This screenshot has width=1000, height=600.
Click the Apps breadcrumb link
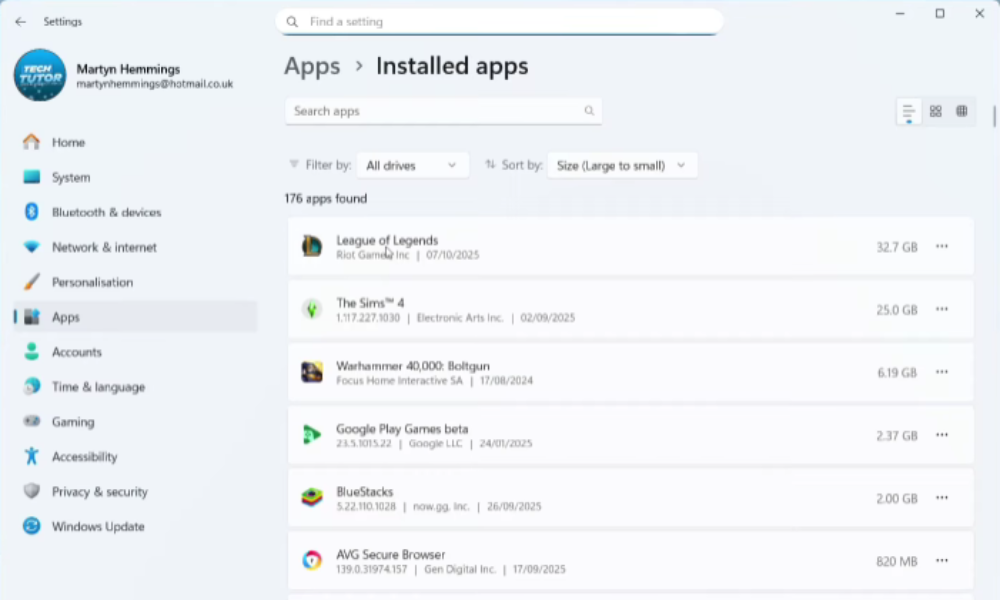point(312,67)
